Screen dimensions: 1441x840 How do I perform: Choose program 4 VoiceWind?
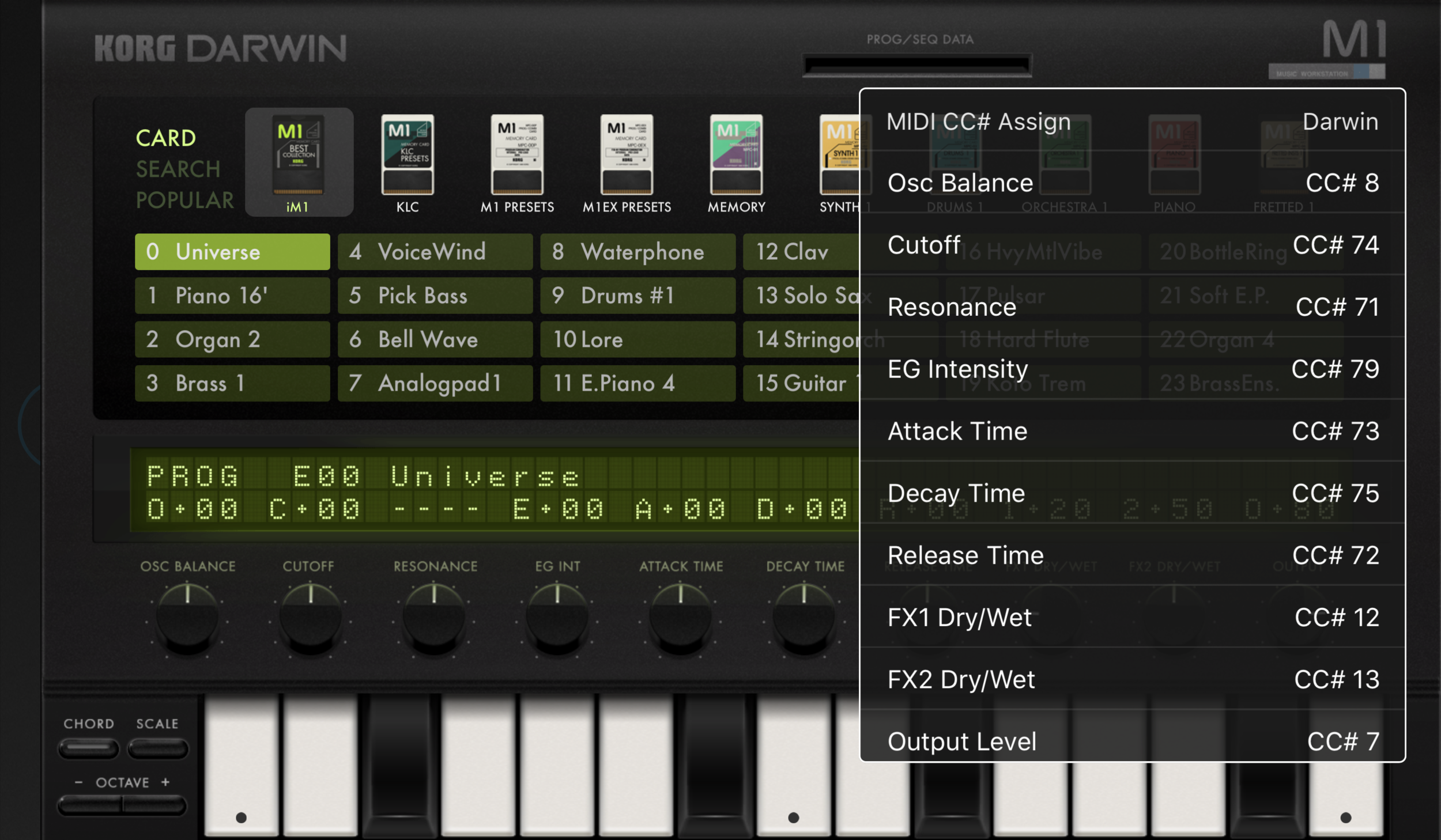click(x=435, y=252)
